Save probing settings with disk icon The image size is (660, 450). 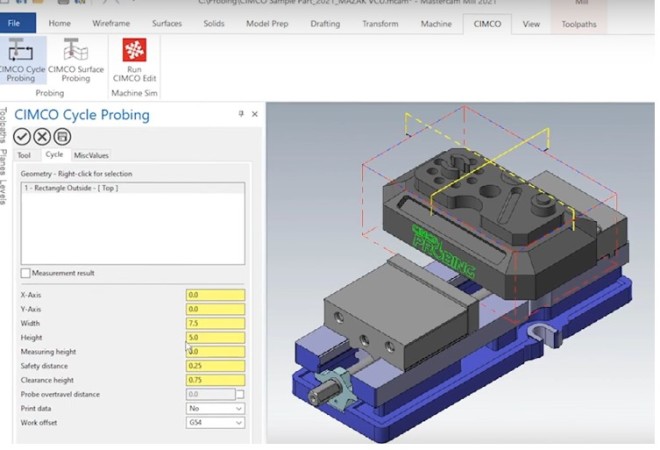click(x=62, y=137)
